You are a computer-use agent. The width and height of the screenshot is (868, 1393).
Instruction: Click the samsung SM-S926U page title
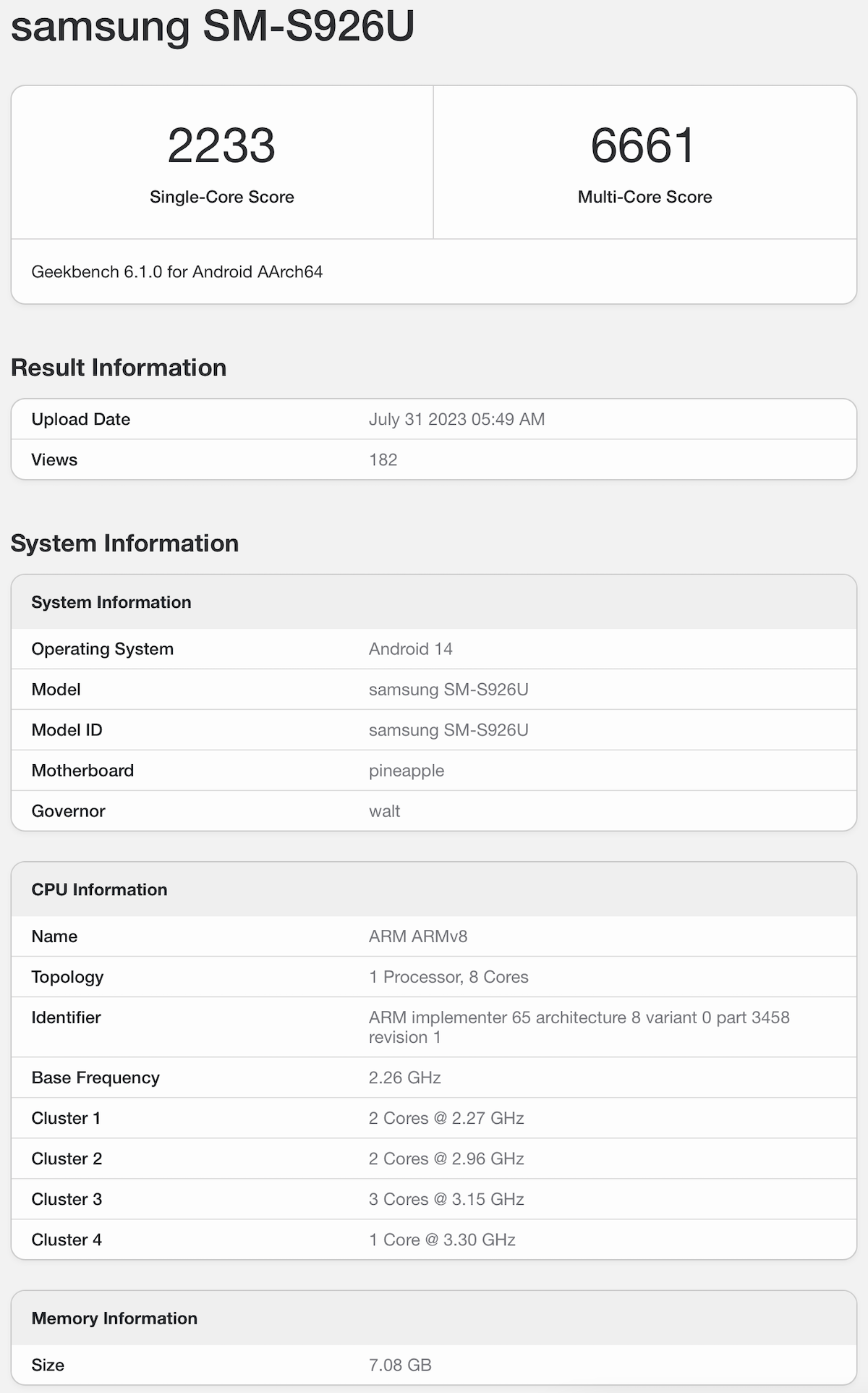(213, 26)
